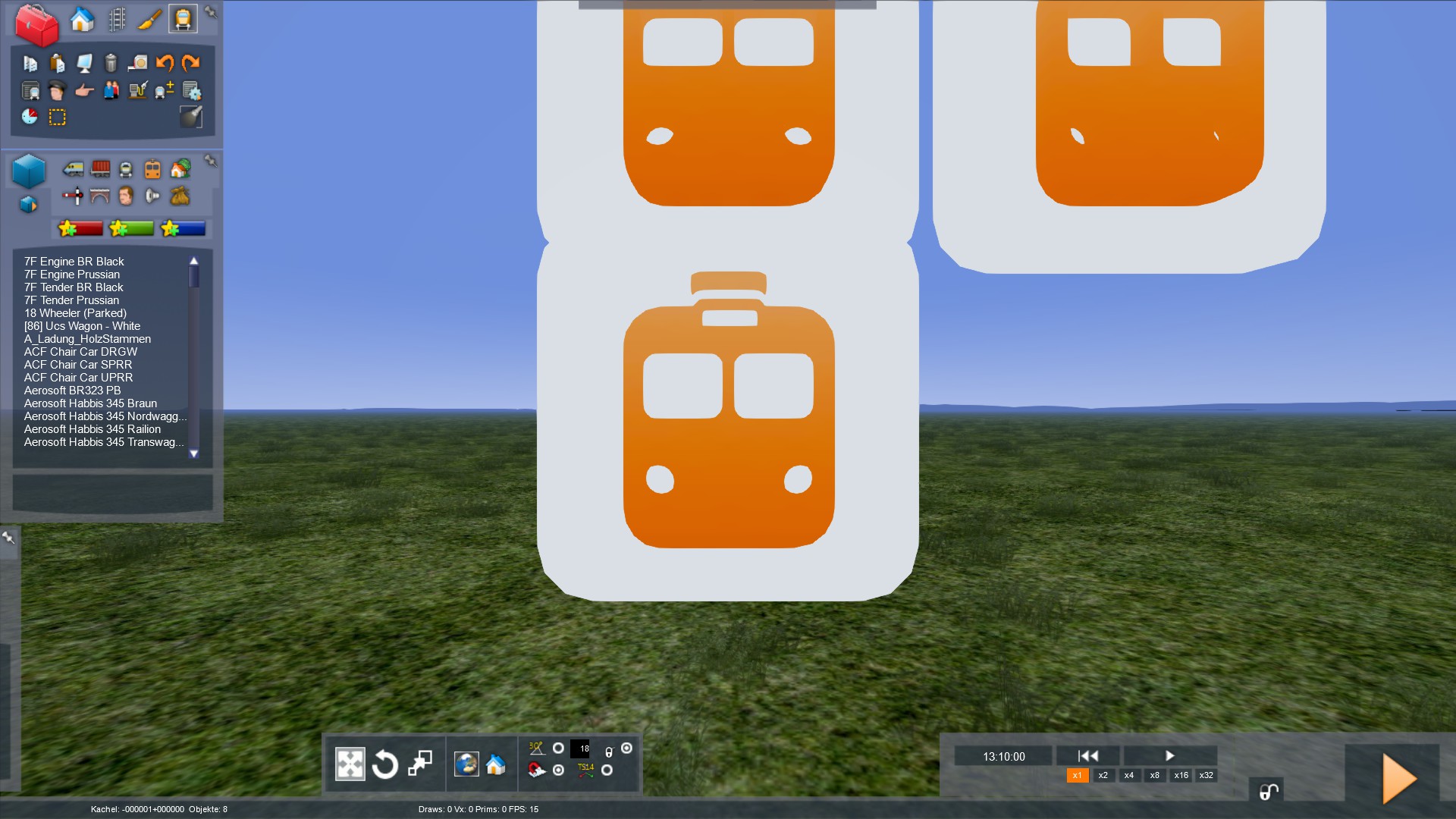Viewport: 1456px width, 819px height.
Task: Select the red freight wagon category
Action: pos(100,168)
